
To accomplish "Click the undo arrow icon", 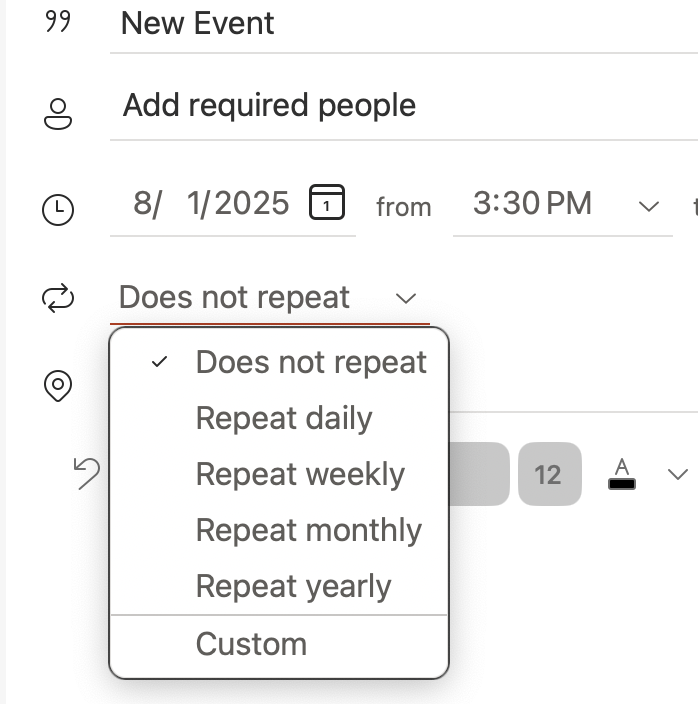I will pos(87,473).
